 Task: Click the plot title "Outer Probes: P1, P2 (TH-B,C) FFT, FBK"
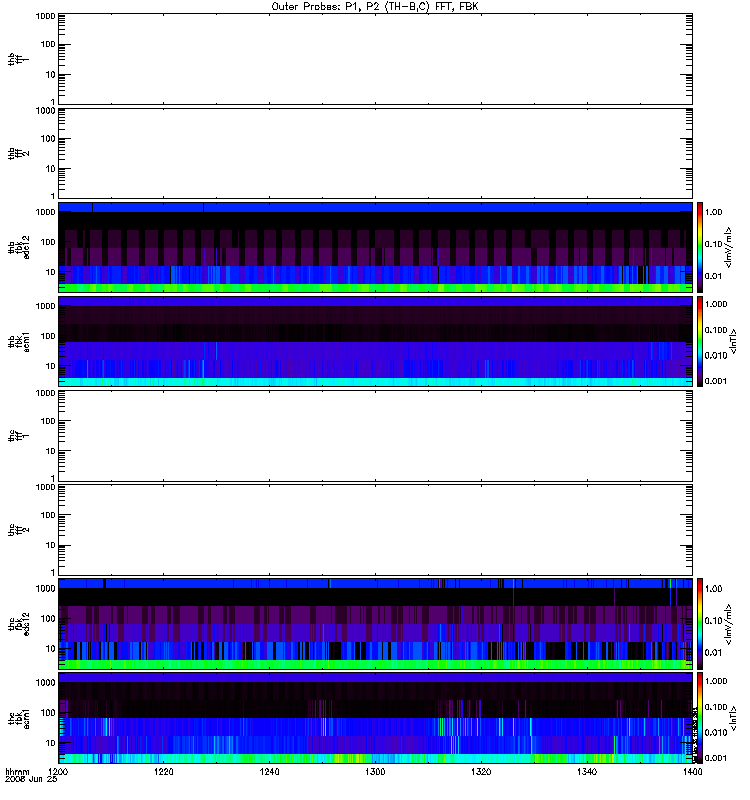click(375, 7)
